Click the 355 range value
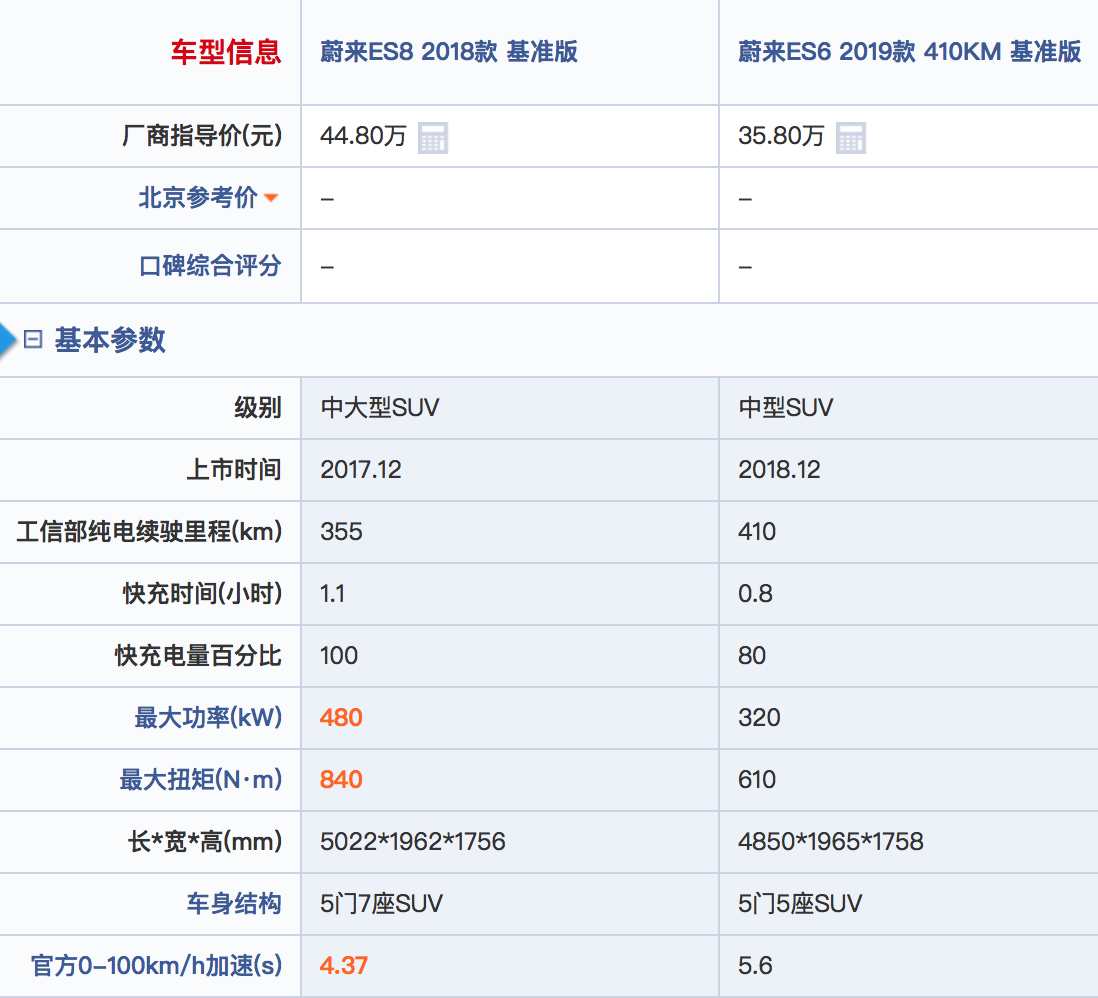Image resolution: width=1098 pixels, height=998 pixels. pyautogui.click(x=341, y=532)
